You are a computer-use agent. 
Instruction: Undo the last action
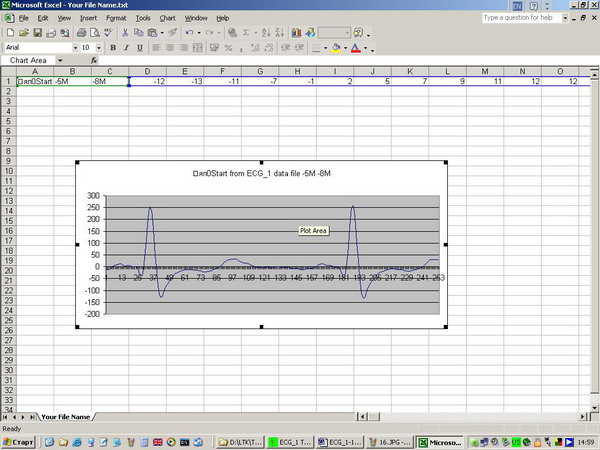click(x=189, y=33)
